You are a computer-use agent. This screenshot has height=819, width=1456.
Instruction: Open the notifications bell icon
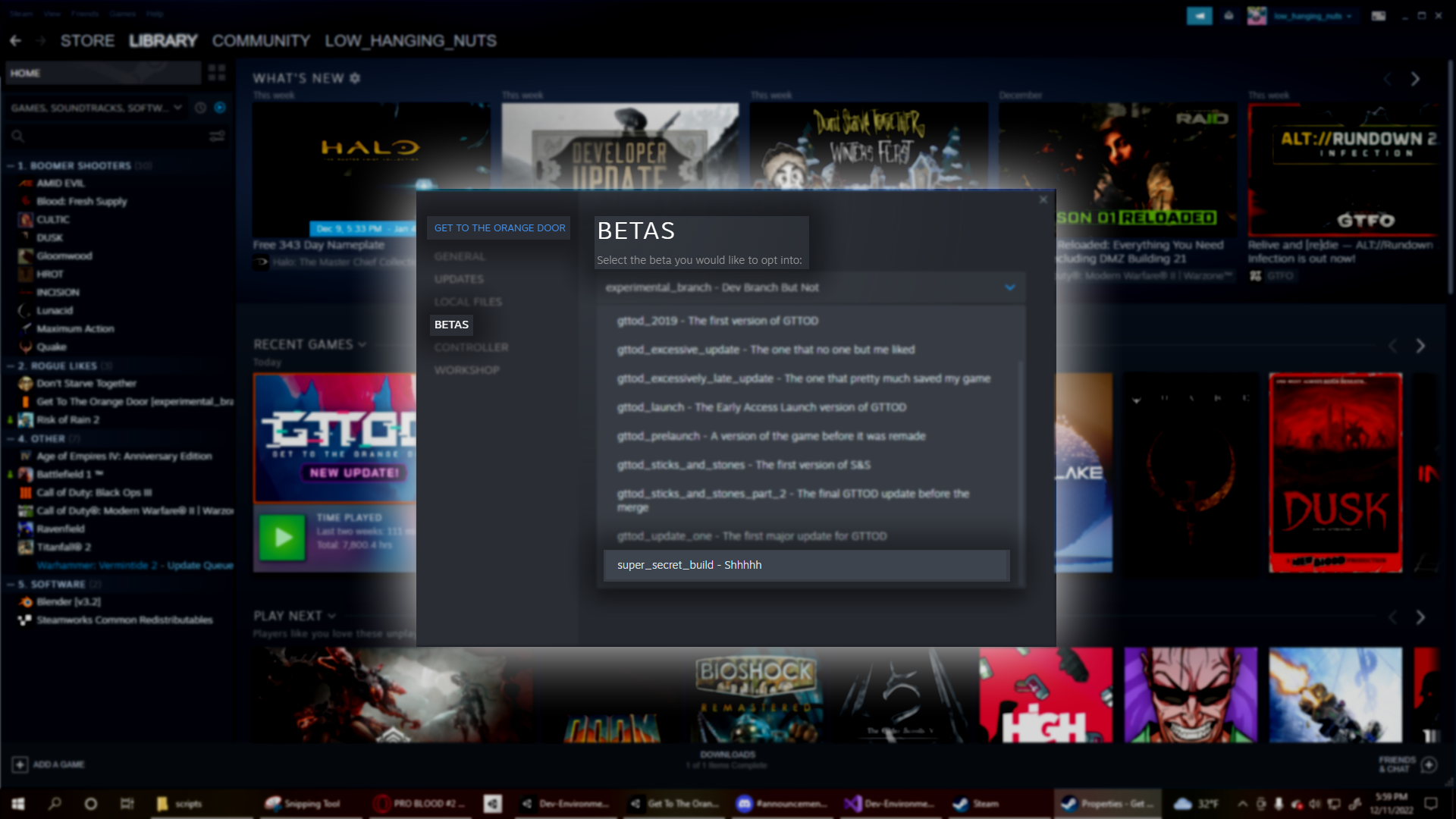pyautogui.click(x=1228, y=16)
